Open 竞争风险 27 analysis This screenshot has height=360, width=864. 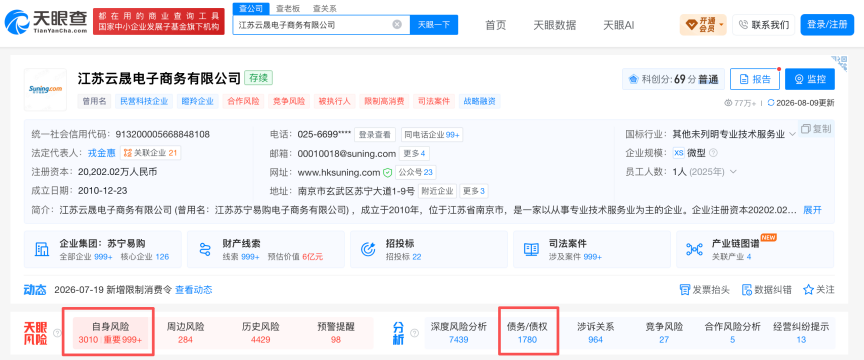click(663, 333)
